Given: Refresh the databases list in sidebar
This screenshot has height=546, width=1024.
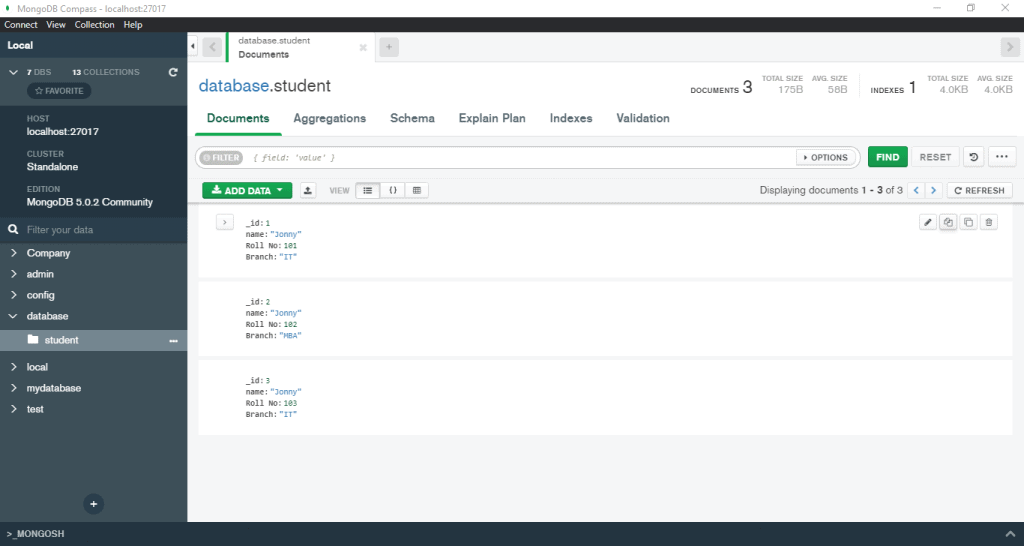Looking at the screenshot, I should pos(173,72).
